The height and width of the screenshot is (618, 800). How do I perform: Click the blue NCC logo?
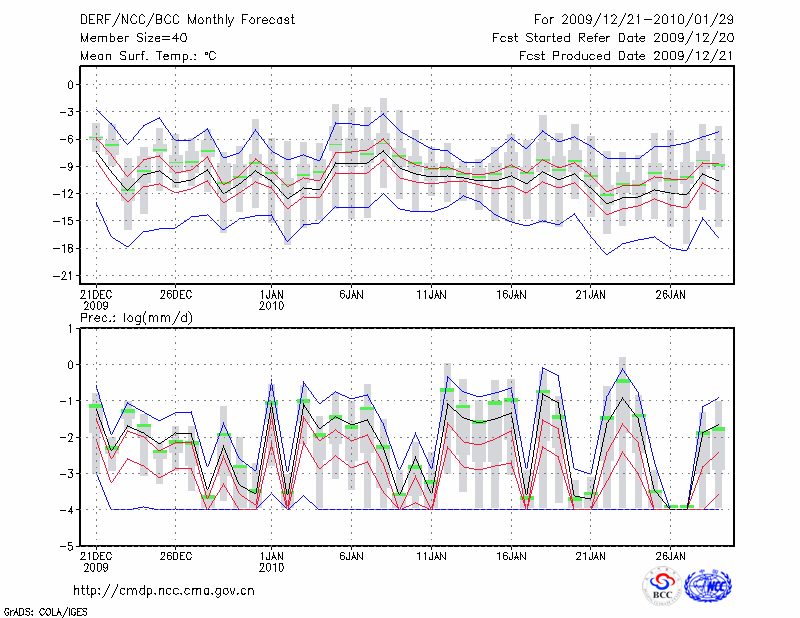[707, 586]
